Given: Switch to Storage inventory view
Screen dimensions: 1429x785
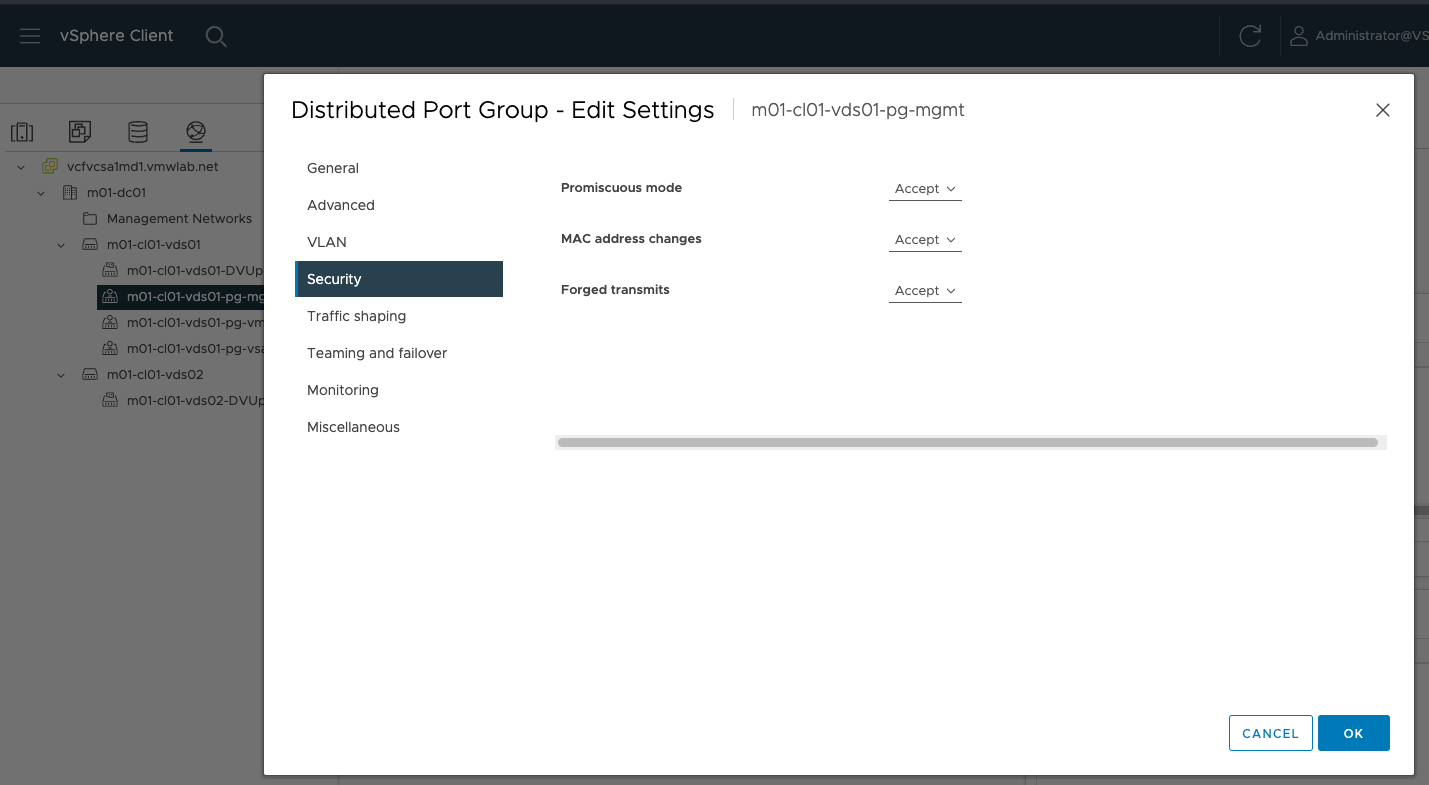Looking at the screenshot, I should point(138,132).
